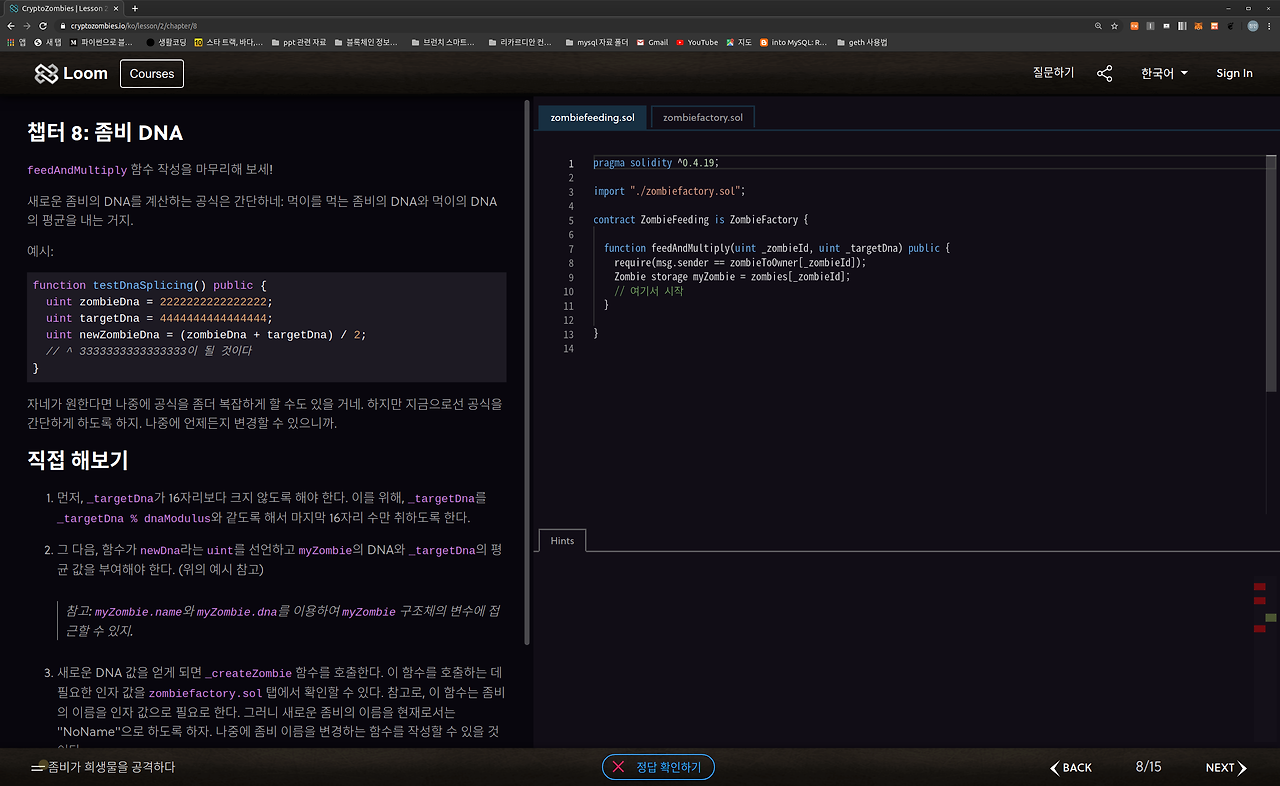
Task: Click the 직접 해보기 heading
Action: tap(78, 460)
